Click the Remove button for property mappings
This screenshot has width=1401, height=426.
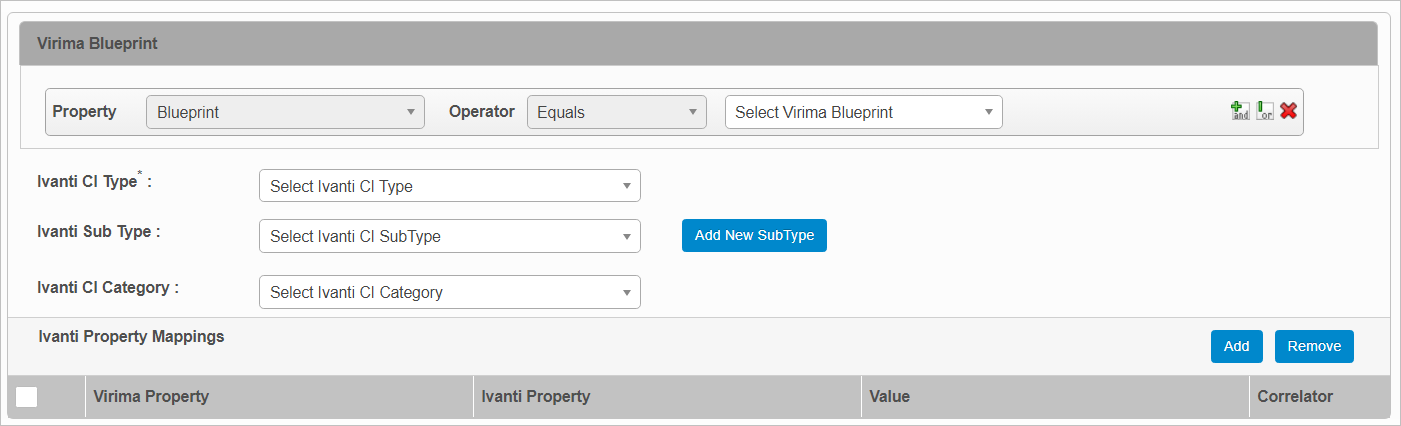pyautogui.click(x=1314, y=346)
